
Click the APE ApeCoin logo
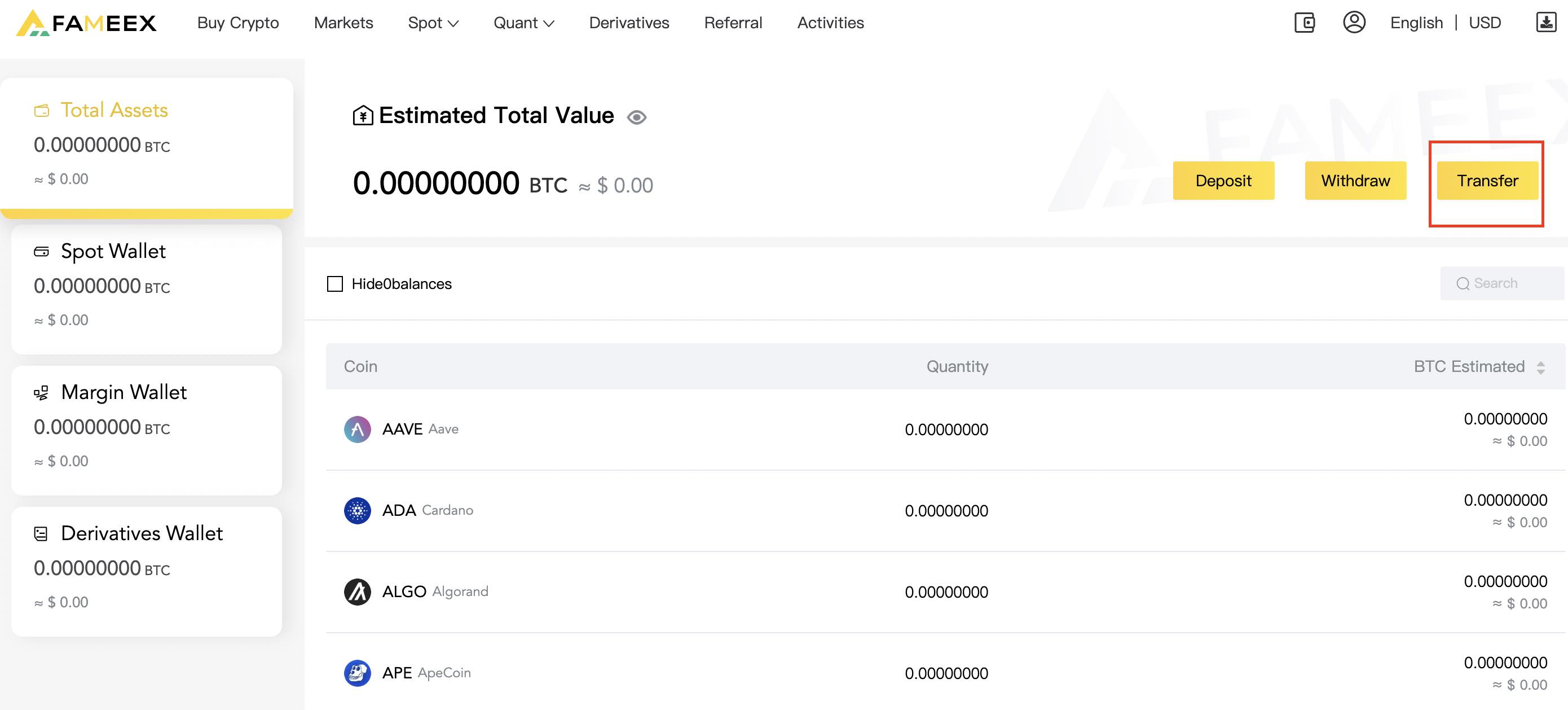click(357, 673)
